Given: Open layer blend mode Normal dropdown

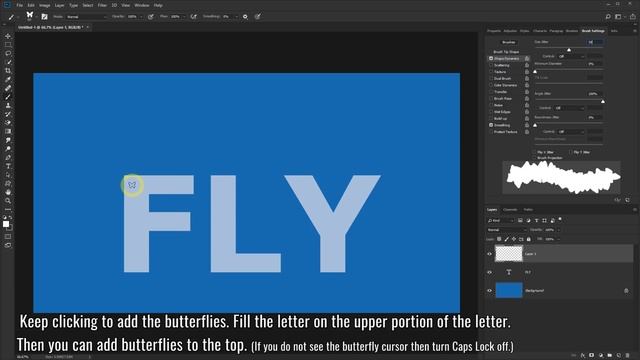Looking at the screenshot, I should tap(506, 230).
